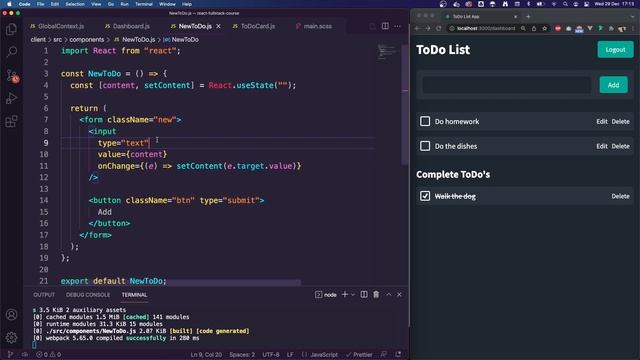Click the client folder breadcrumb
640x360 pixels.
38,40
